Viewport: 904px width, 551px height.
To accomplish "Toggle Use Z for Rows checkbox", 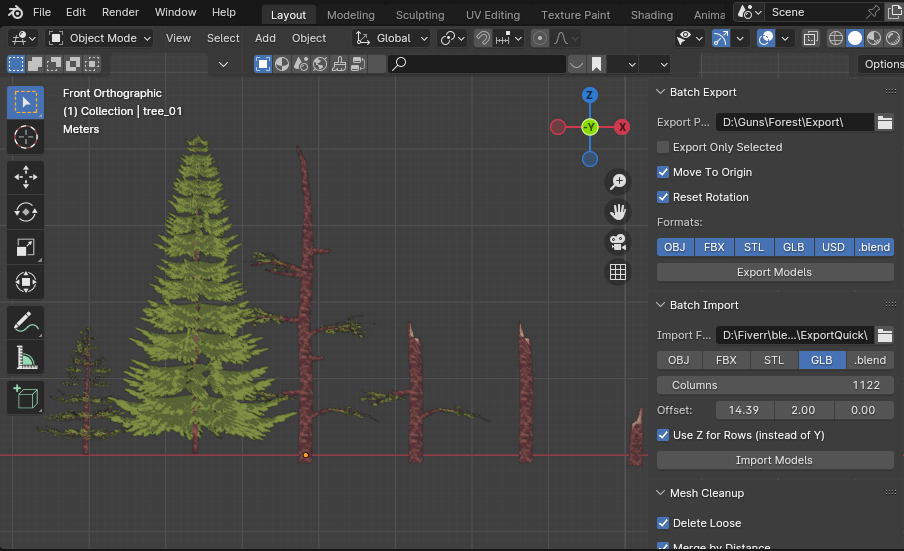I will click(663, 435).
